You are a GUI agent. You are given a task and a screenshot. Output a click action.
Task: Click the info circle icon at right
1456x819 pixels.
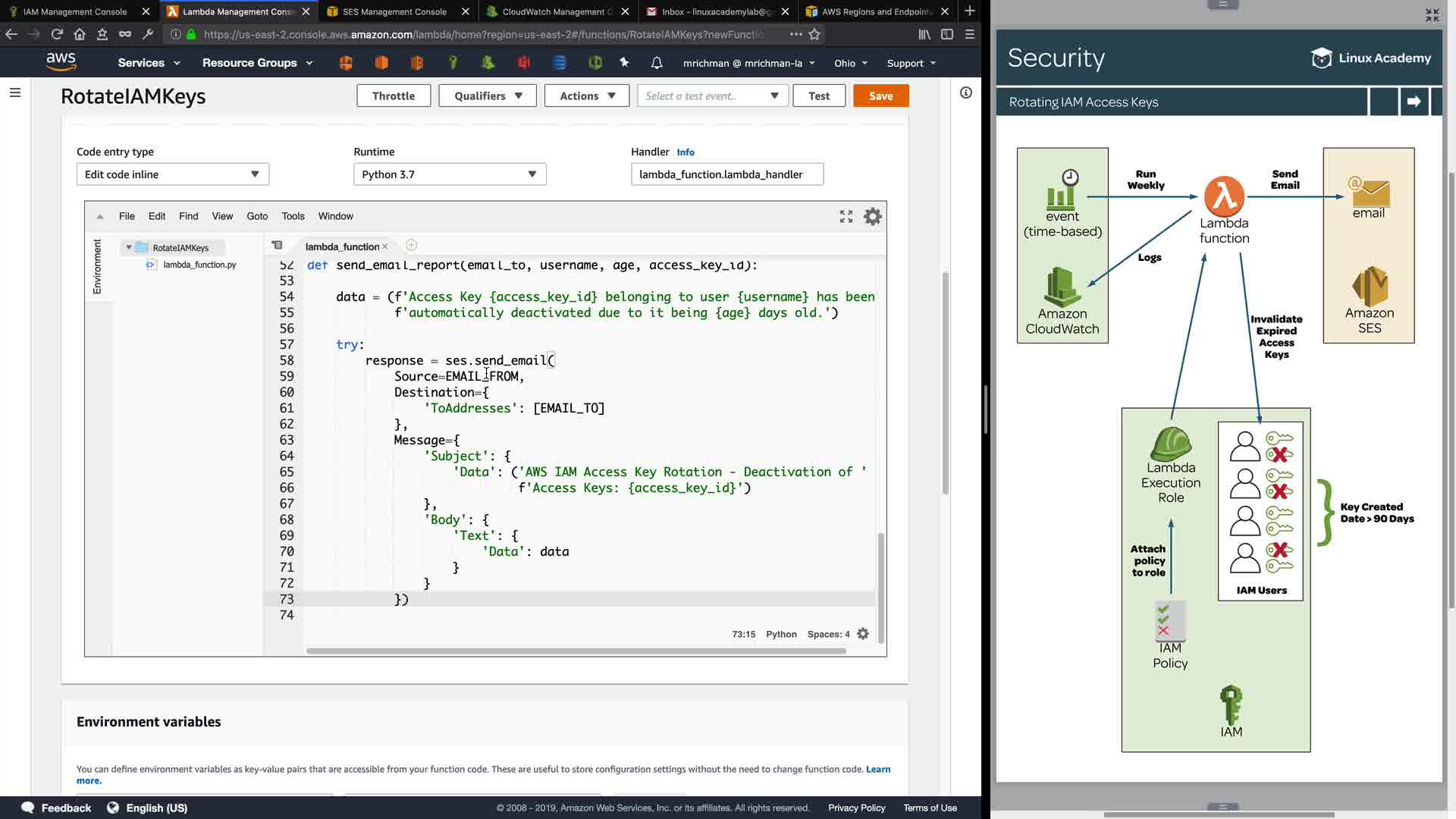pyautogui.click(x=965, y=93)
